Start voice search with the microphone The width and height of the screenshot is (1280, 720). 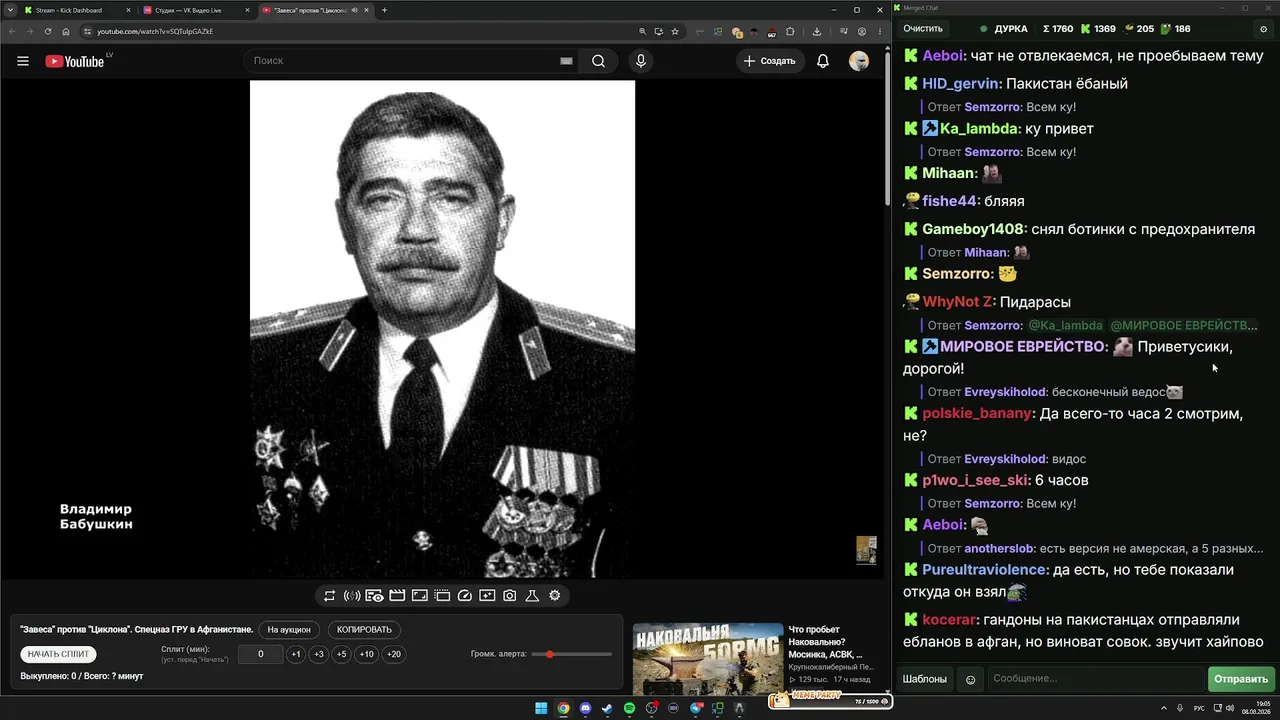coord(641,61)
